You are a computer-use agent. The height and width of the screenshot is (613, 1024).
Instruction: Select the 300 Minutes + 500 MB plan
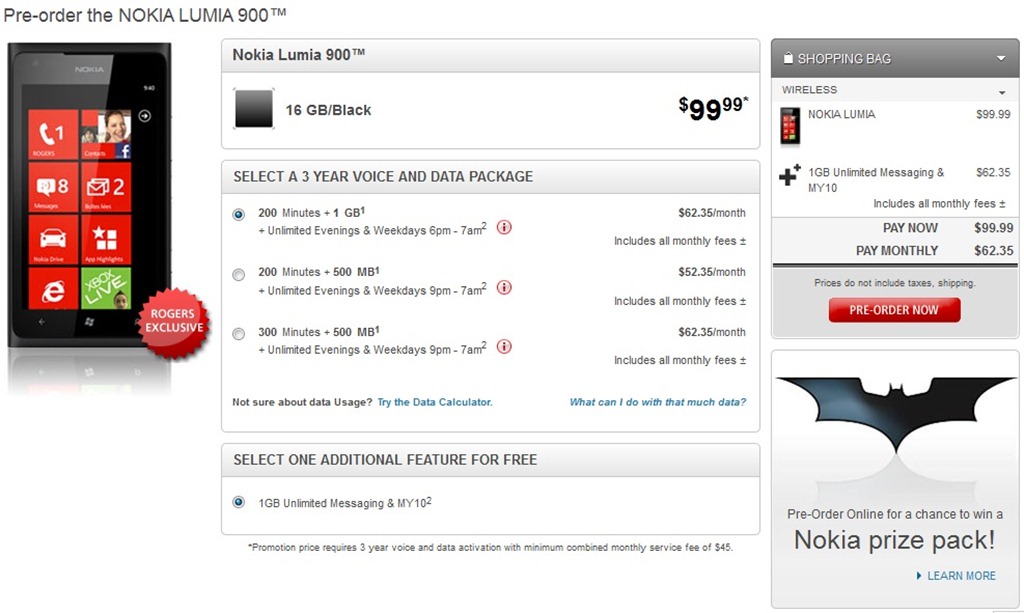click(x=238, y=334)
